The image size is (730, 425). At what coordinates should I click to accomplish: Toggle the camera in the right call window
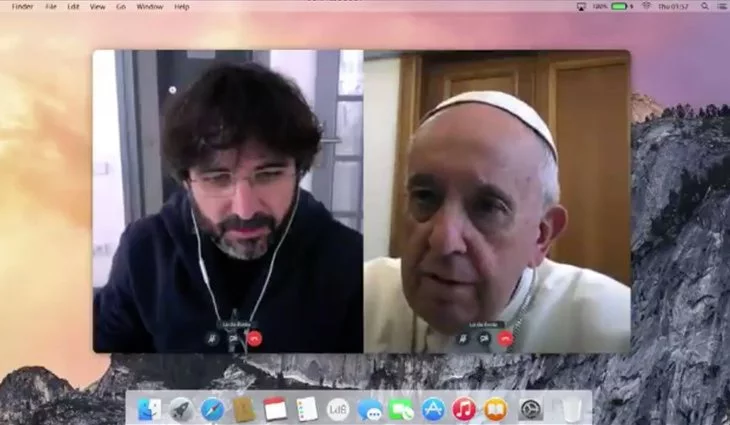(484, 339)
